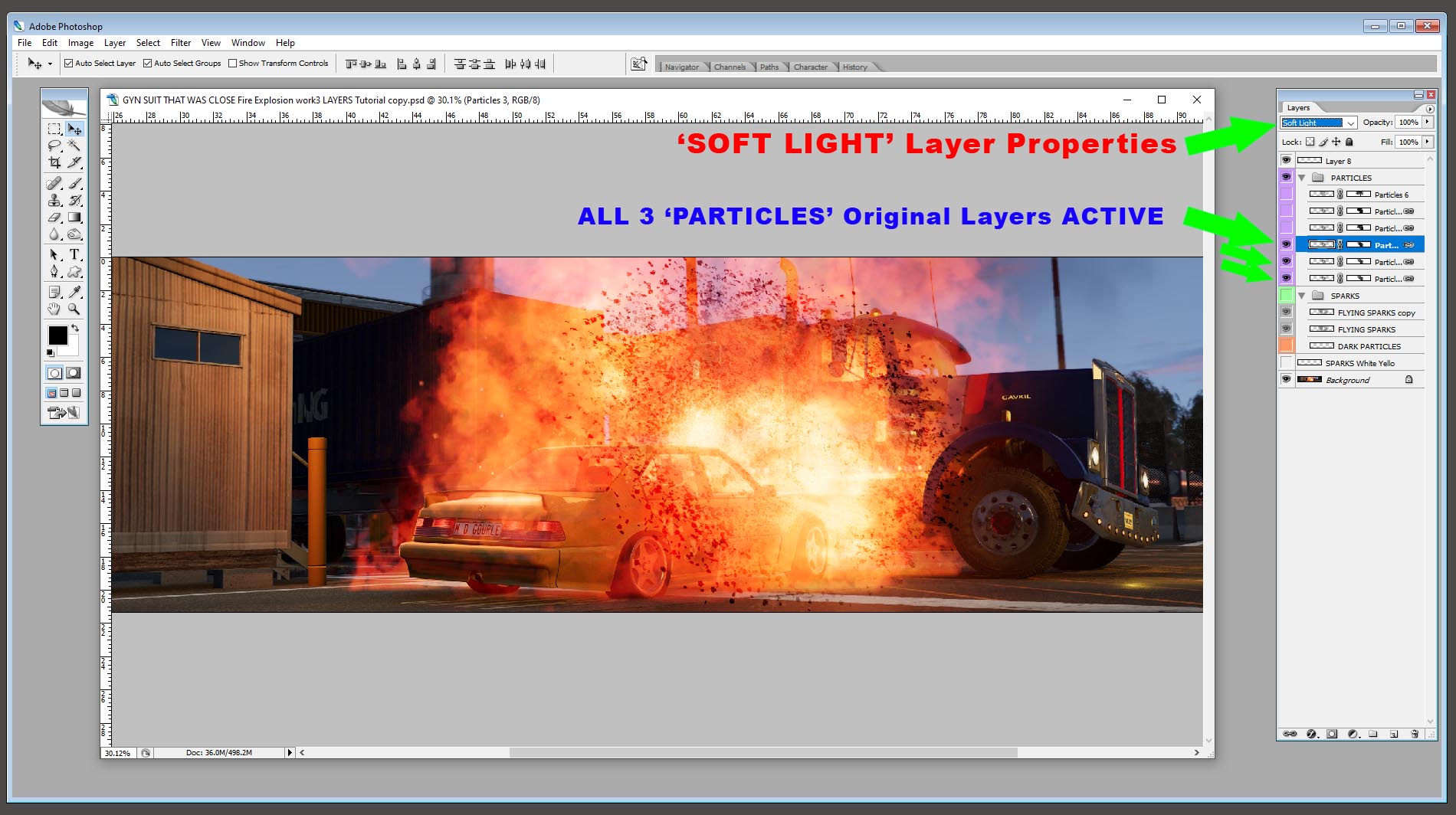The width and height of the screenshot is (1456, 815).
Task: Select the Brush tool
Action: click(74, 183)
